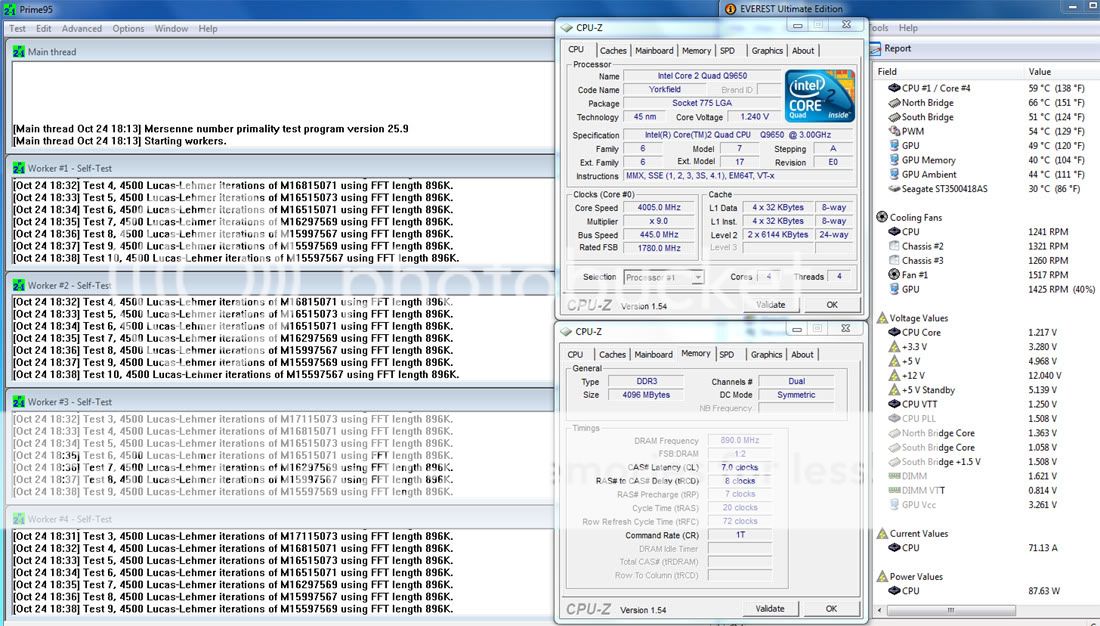The width and height of the screenshot is (1100, 626).
Task: Select the Command Rate 1T field
Action: coord(740,535)
